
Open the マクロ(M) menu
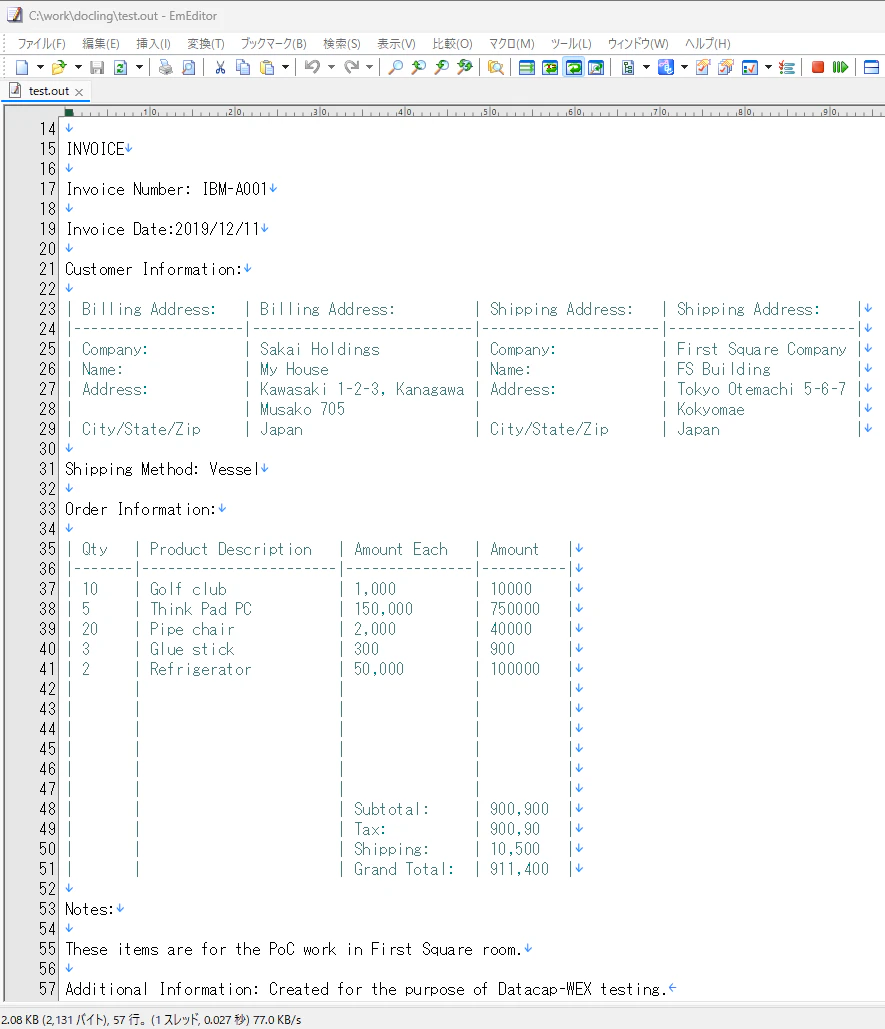512,43
